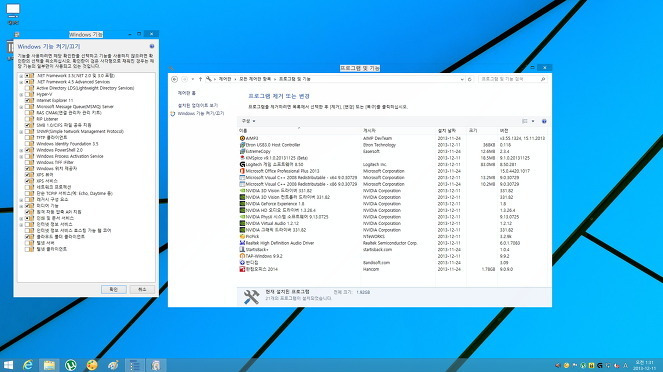
Task: Toggle the .NET Framework 4.5 Advanced Services checkbox
Action: (27, 82)
